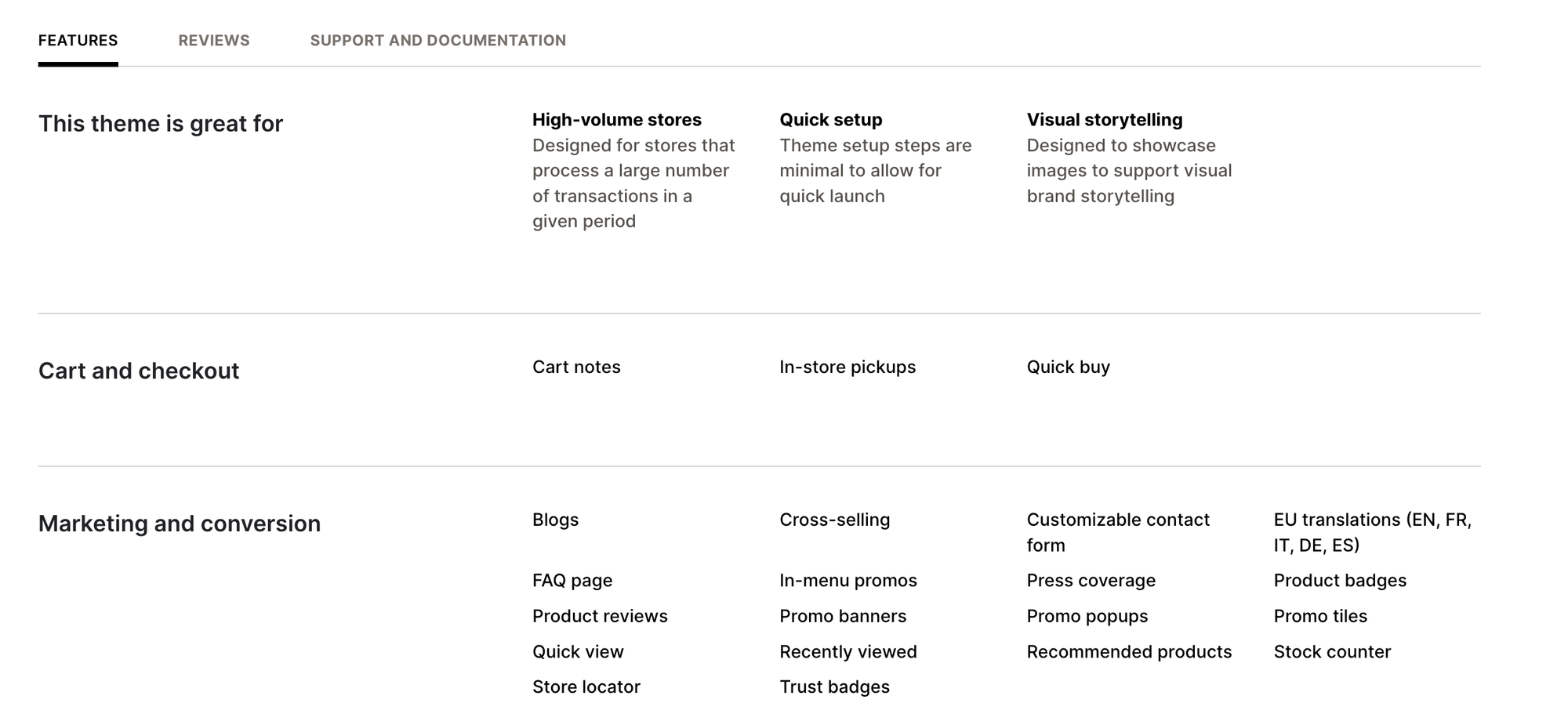The width and height of the screenshot is (1568, 721).
Task: Open the FAQ page feature
Action: pyautogui.click(x=572, y=580)
